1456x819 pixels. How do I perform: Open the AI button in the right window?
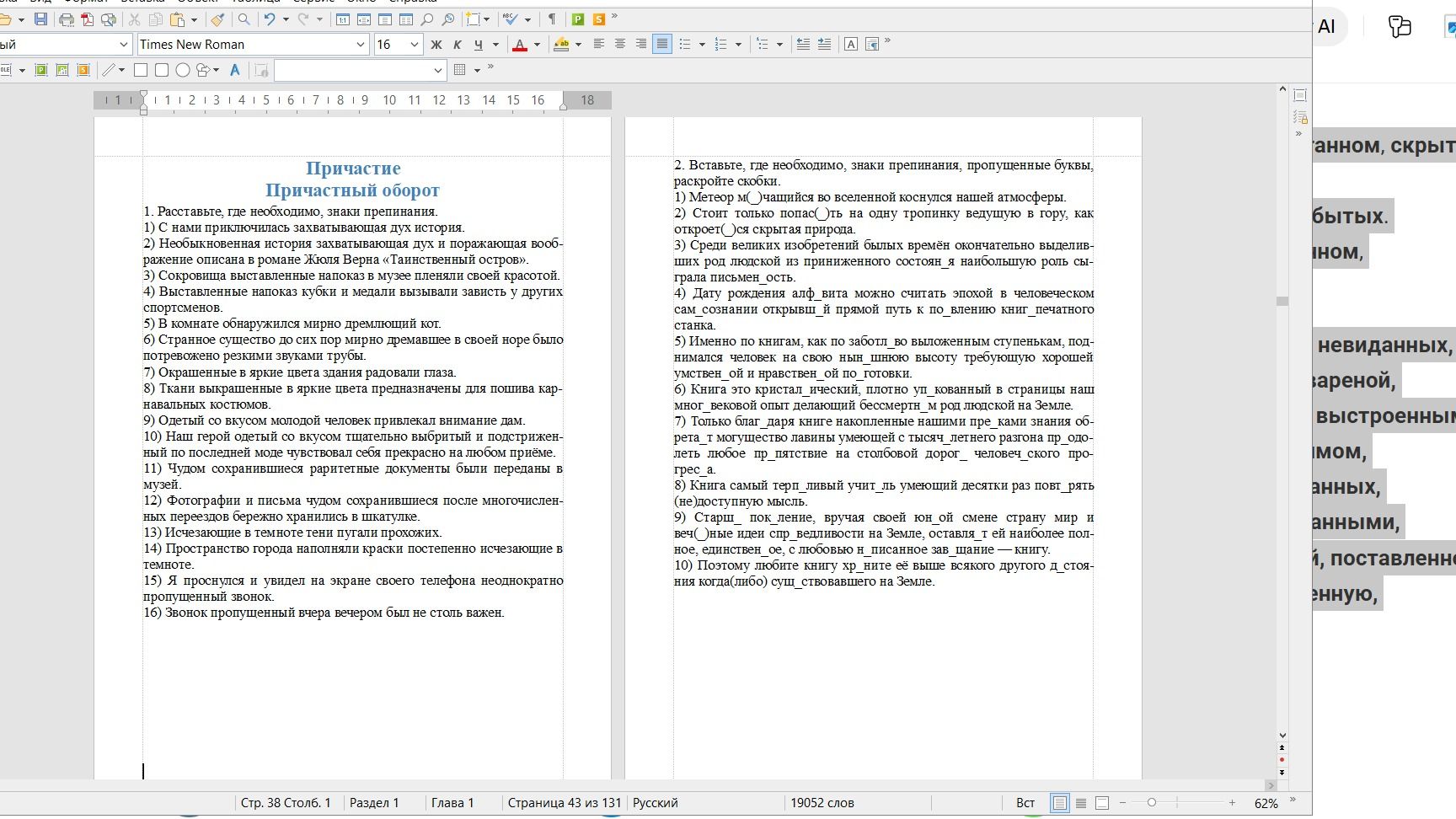1327,27
